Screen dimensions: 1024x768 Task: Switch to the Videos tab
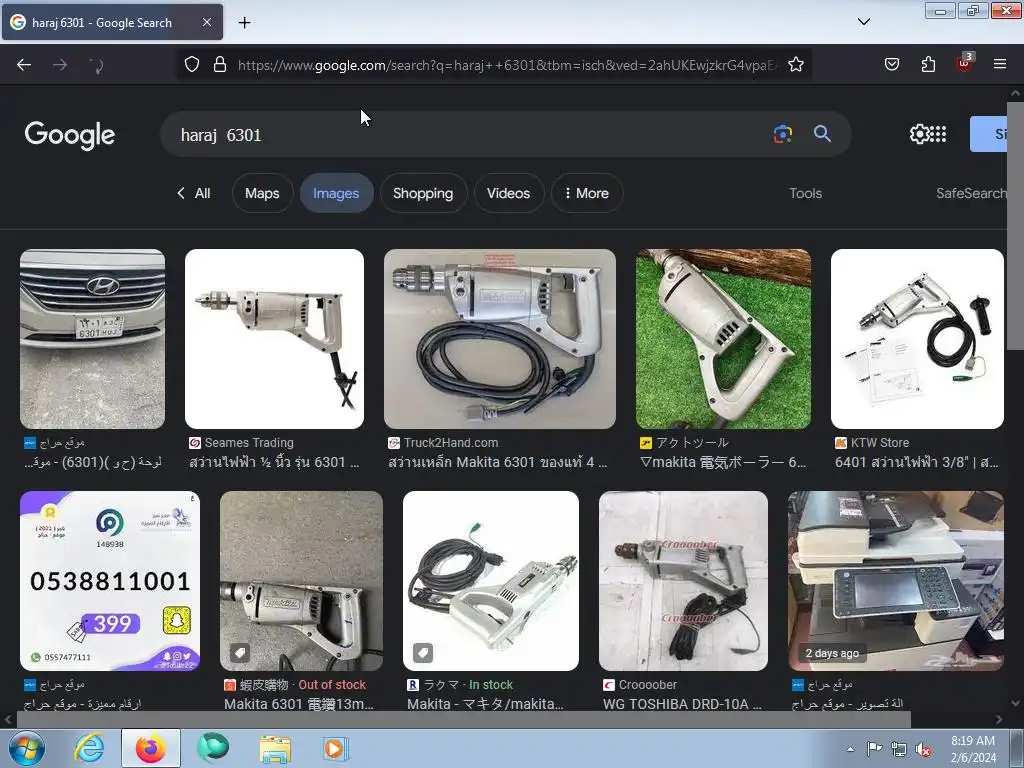pyautogui.click(x=508, y=193)
